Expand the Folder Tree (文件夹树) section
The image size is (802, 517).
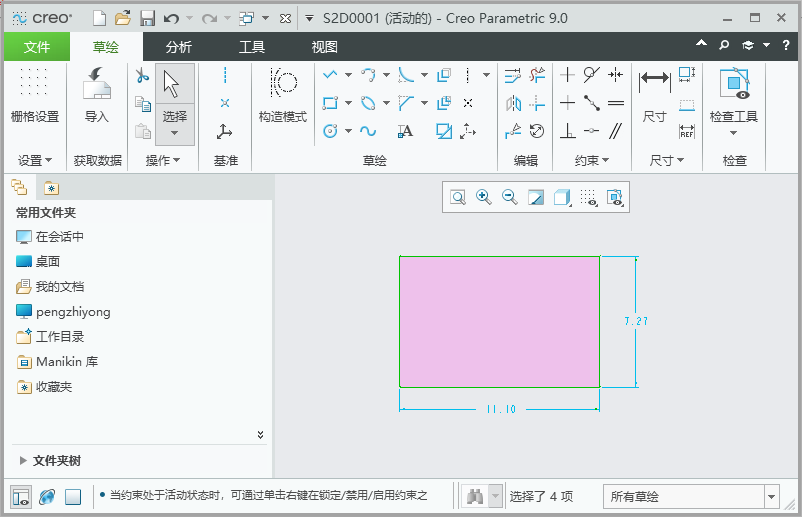pyautogui.click(x=24, y=461)
